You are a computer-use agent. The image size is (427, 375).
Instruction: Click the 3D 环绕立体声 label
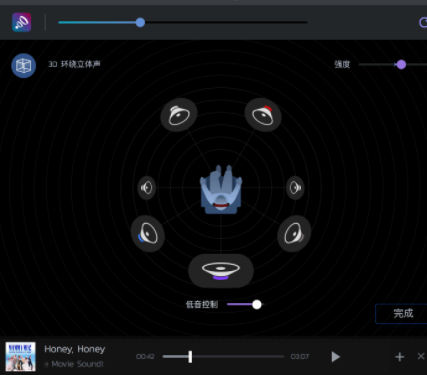74,64
